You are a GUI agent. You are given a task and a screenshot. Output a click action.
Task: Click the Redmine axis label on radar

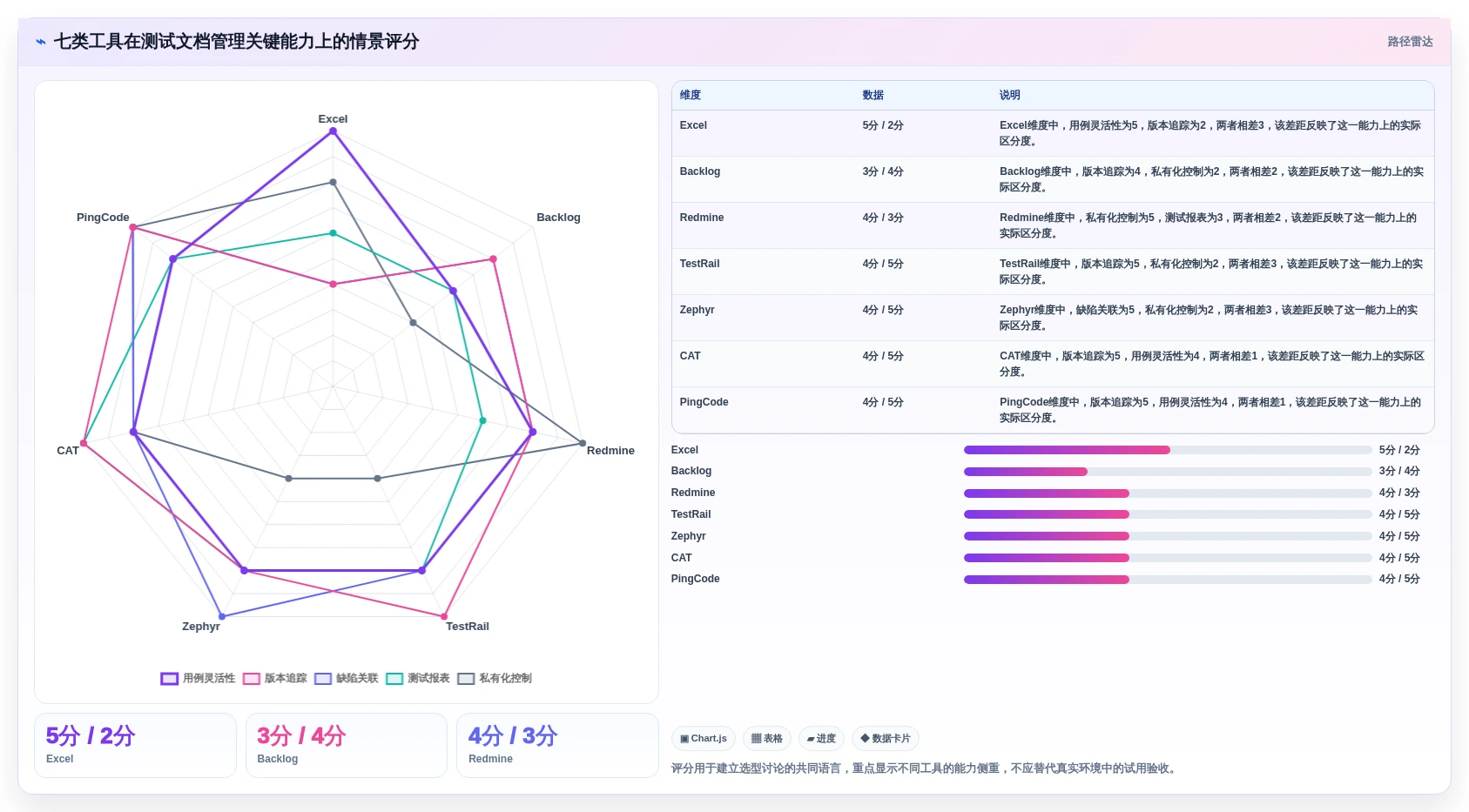[x=610, y=451]
